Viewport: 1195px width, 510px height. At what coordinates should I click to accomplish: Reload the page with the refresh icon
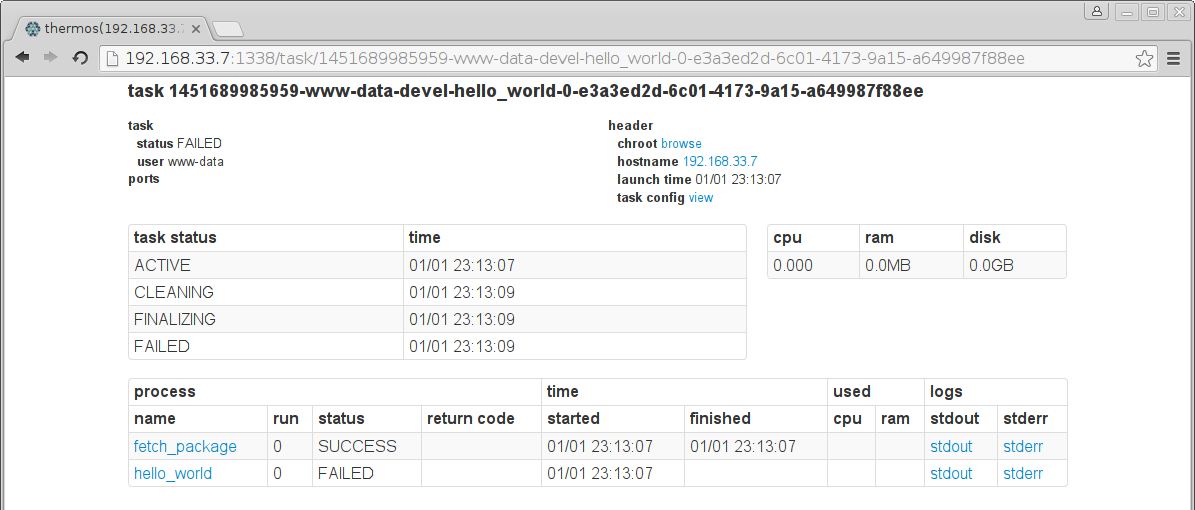(80, 59)
